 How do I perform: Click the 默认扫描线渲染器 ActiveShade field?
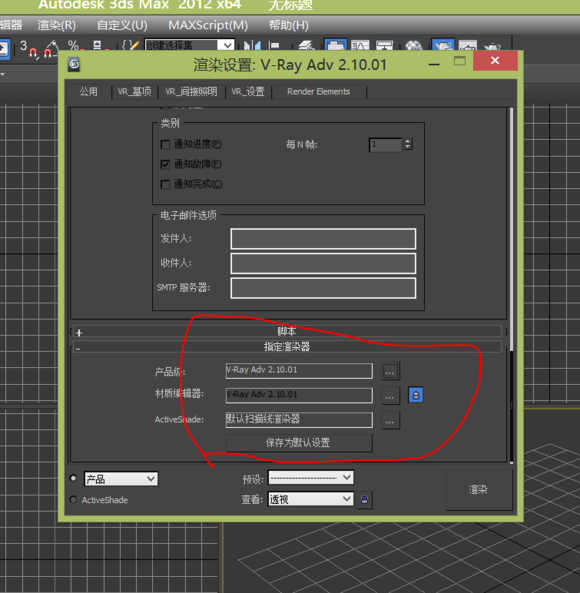(x=299, y=420)
